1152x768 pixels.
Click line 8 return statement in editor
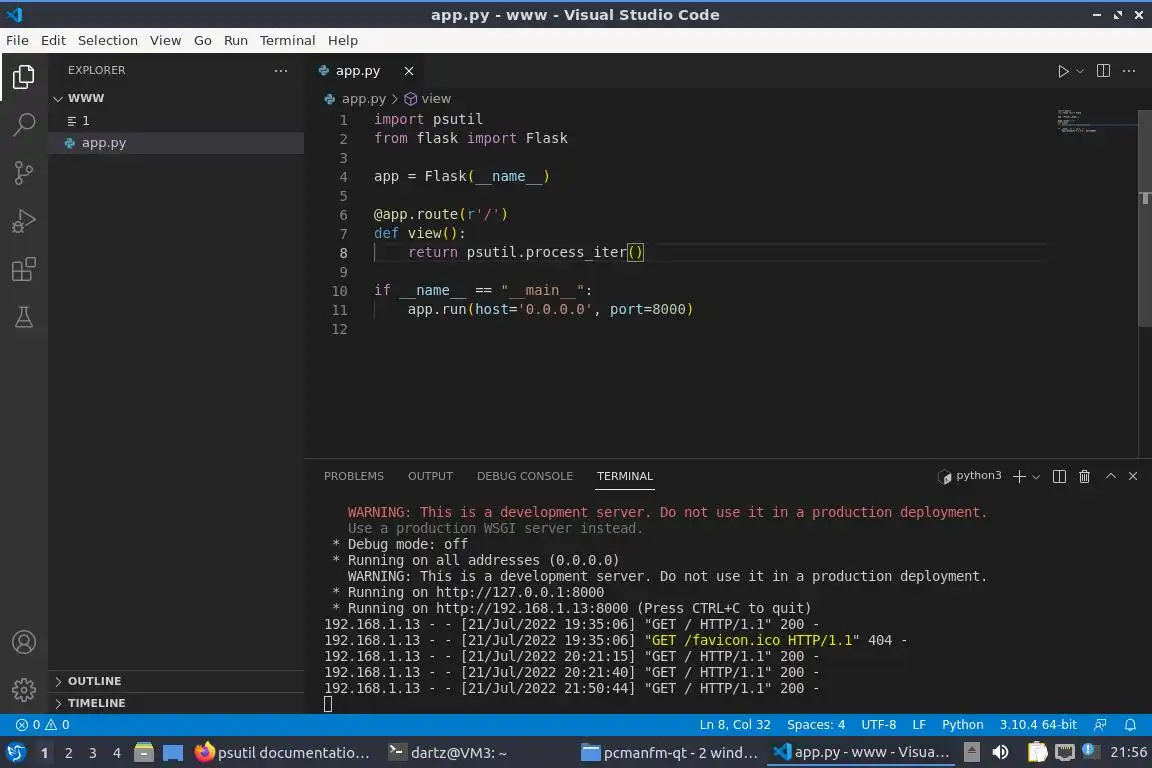tap(526, 252)
